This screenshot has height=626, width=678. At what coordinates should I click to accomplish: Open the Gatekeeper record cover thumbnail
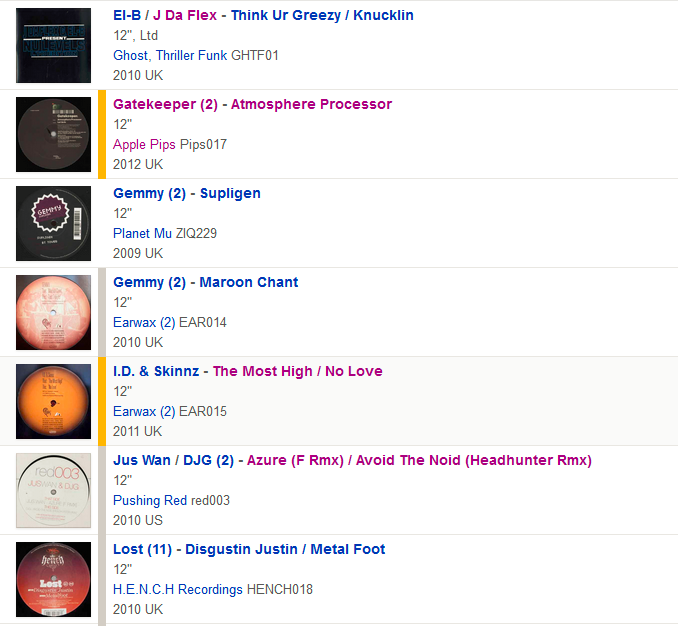click(x=53, y=134)
